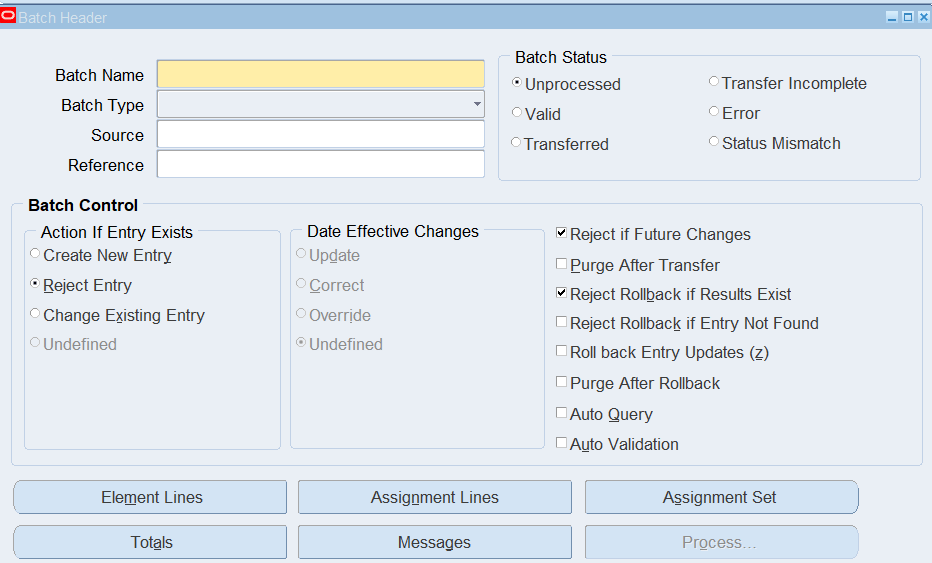Viewport: 932px width, 563px height.
Task: Open the Element Lines button
Action: pyautogui.click(x=150, y=497)
